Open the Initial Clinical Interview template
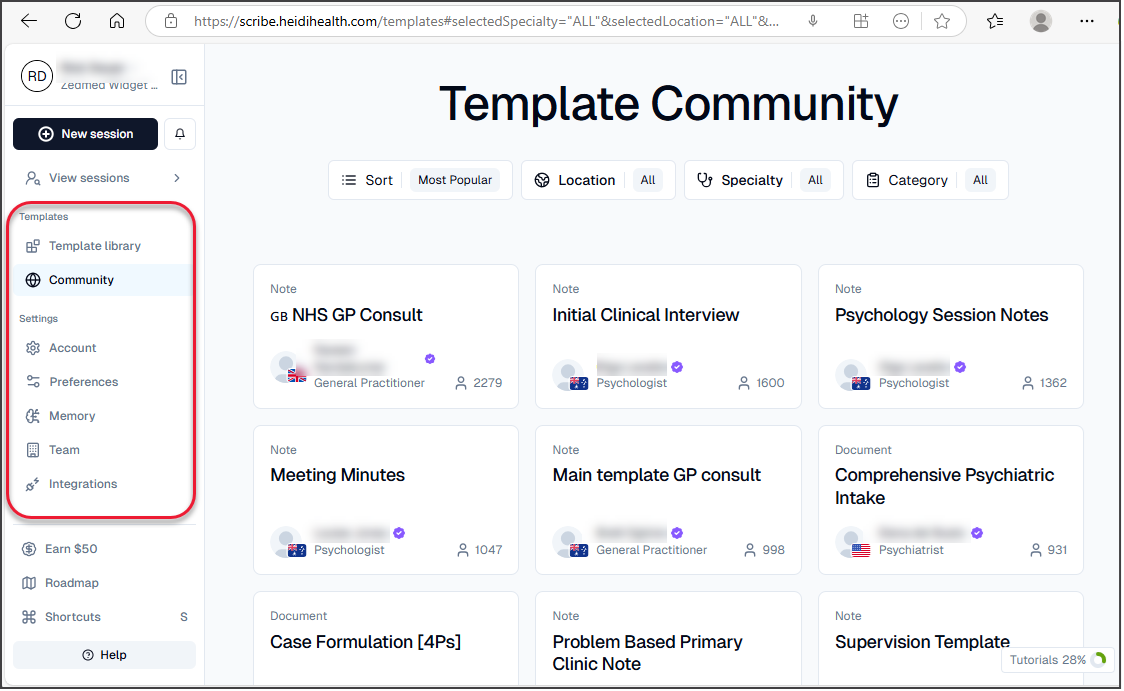 668,337
